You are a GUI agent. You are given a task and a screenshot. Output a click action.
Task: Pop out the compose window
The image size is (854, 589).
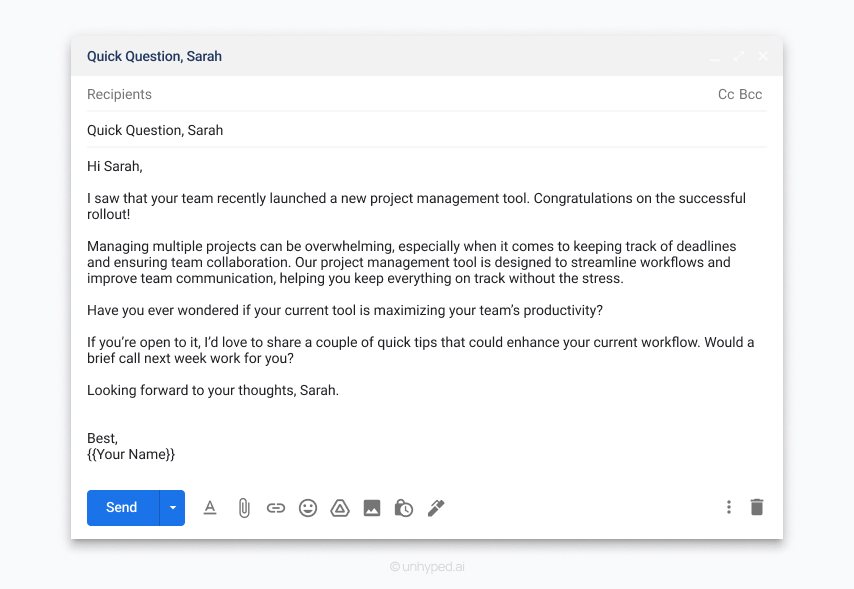click(738, 56)
